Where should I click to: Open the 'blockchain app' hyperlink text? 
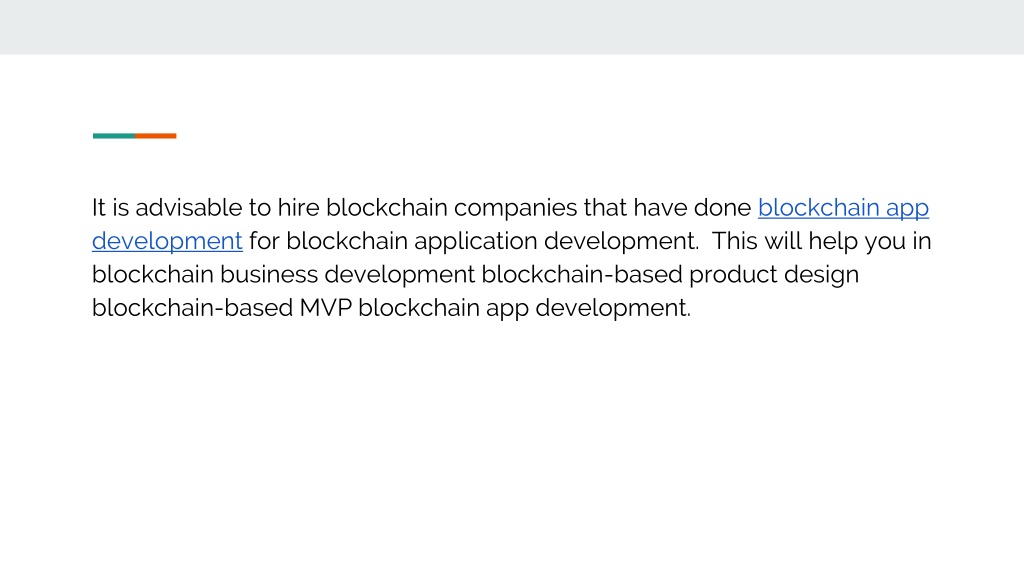(x=843, y=208)
